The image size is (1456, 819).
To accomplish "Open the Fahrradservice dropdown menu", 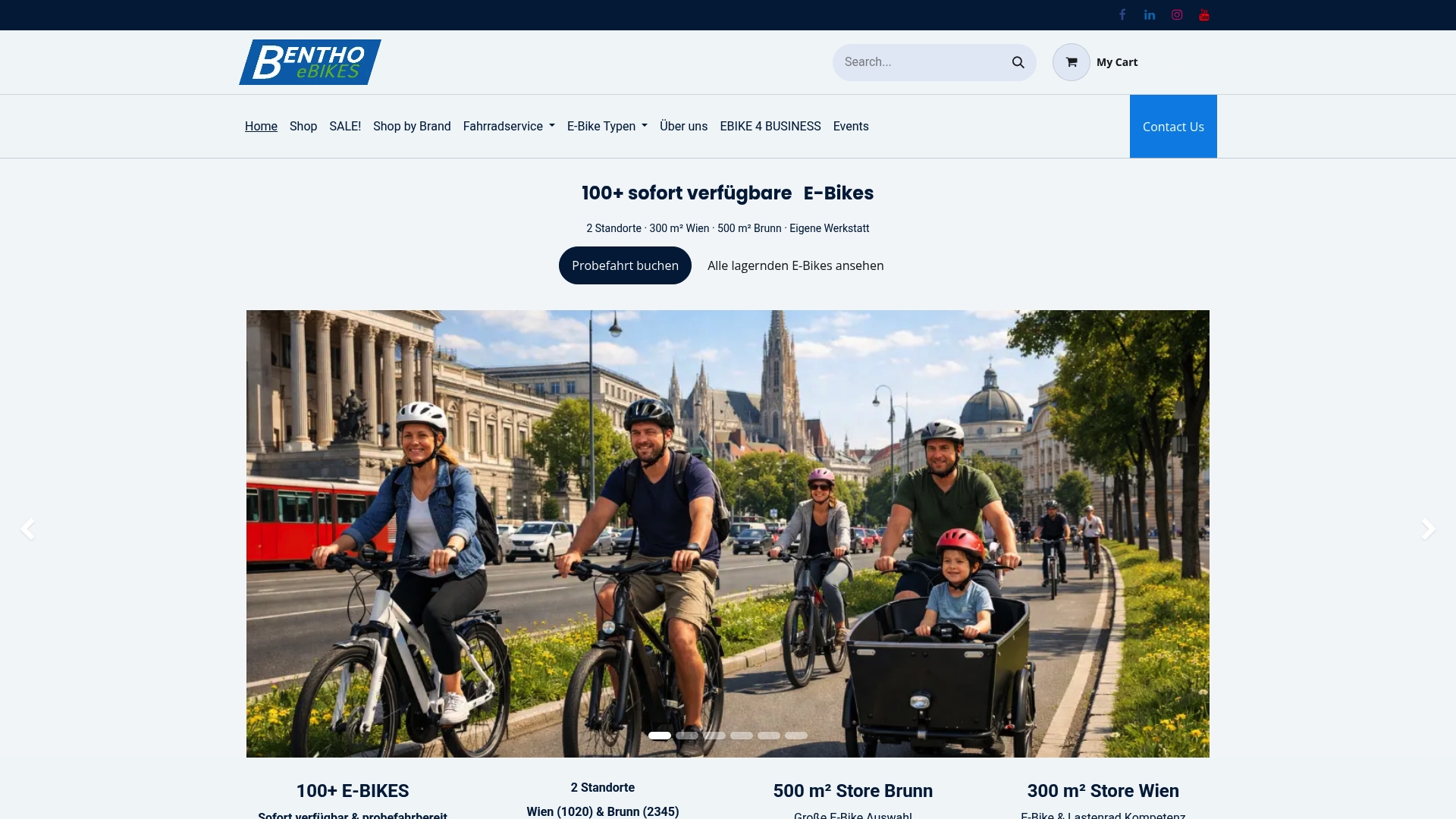I will 508,126.
